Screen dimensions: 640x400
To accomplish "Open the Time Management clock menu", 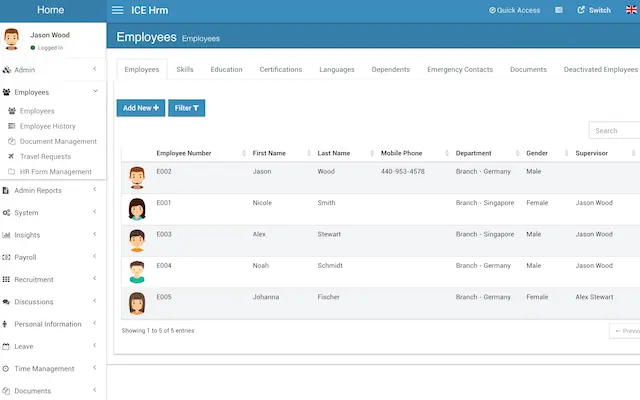I will (x=7, y=368).
